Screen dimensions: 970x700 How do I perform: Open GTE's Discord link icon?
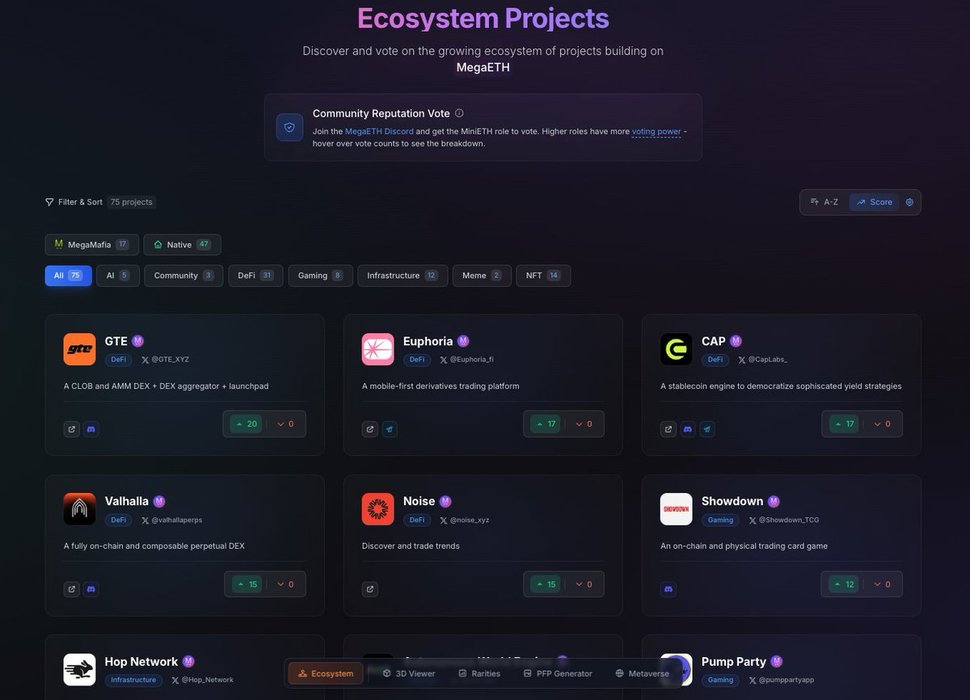click(91, 429)
